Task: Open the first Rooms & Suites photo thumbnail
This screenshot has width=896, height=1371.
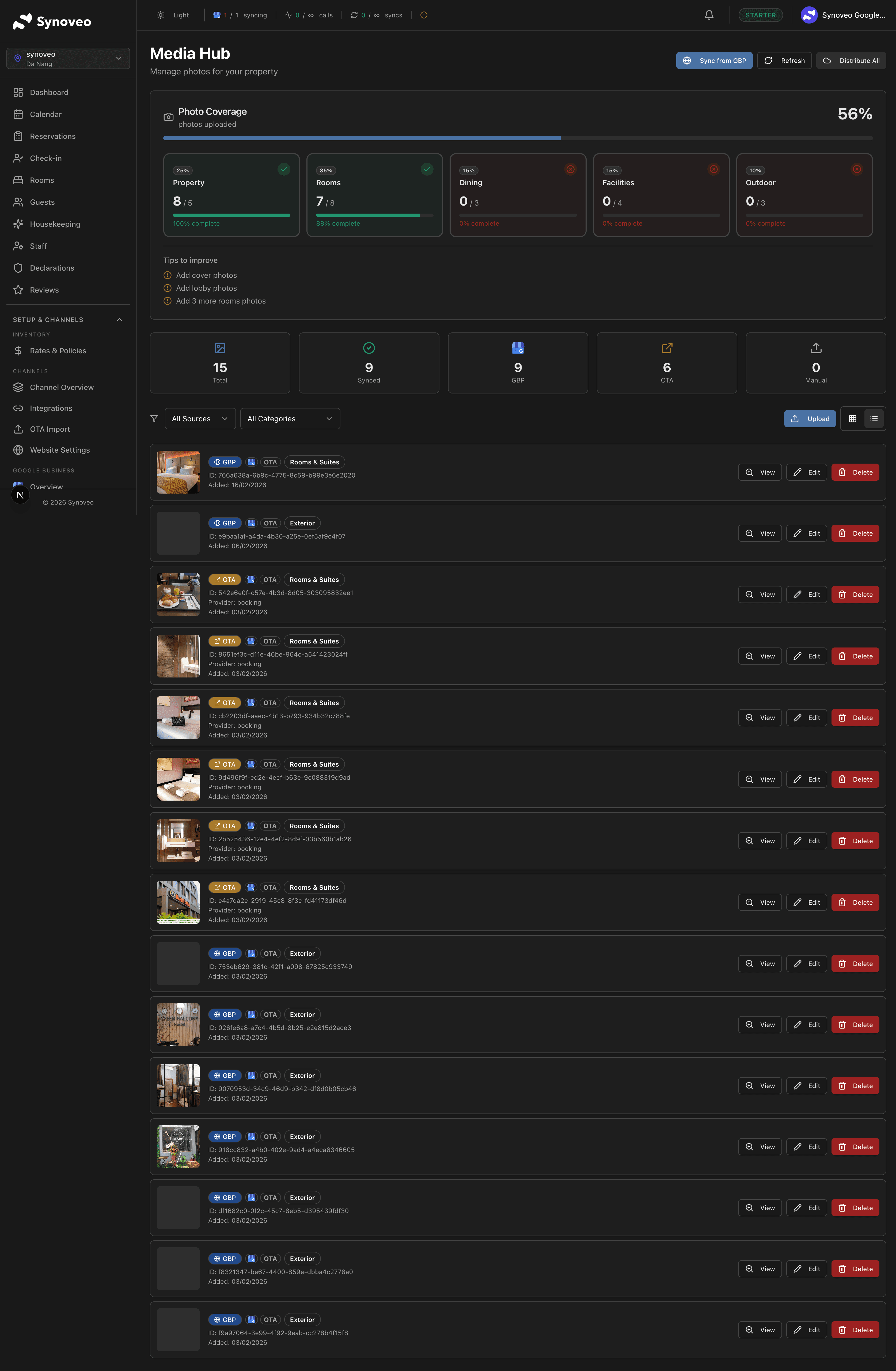Action: 177,472
